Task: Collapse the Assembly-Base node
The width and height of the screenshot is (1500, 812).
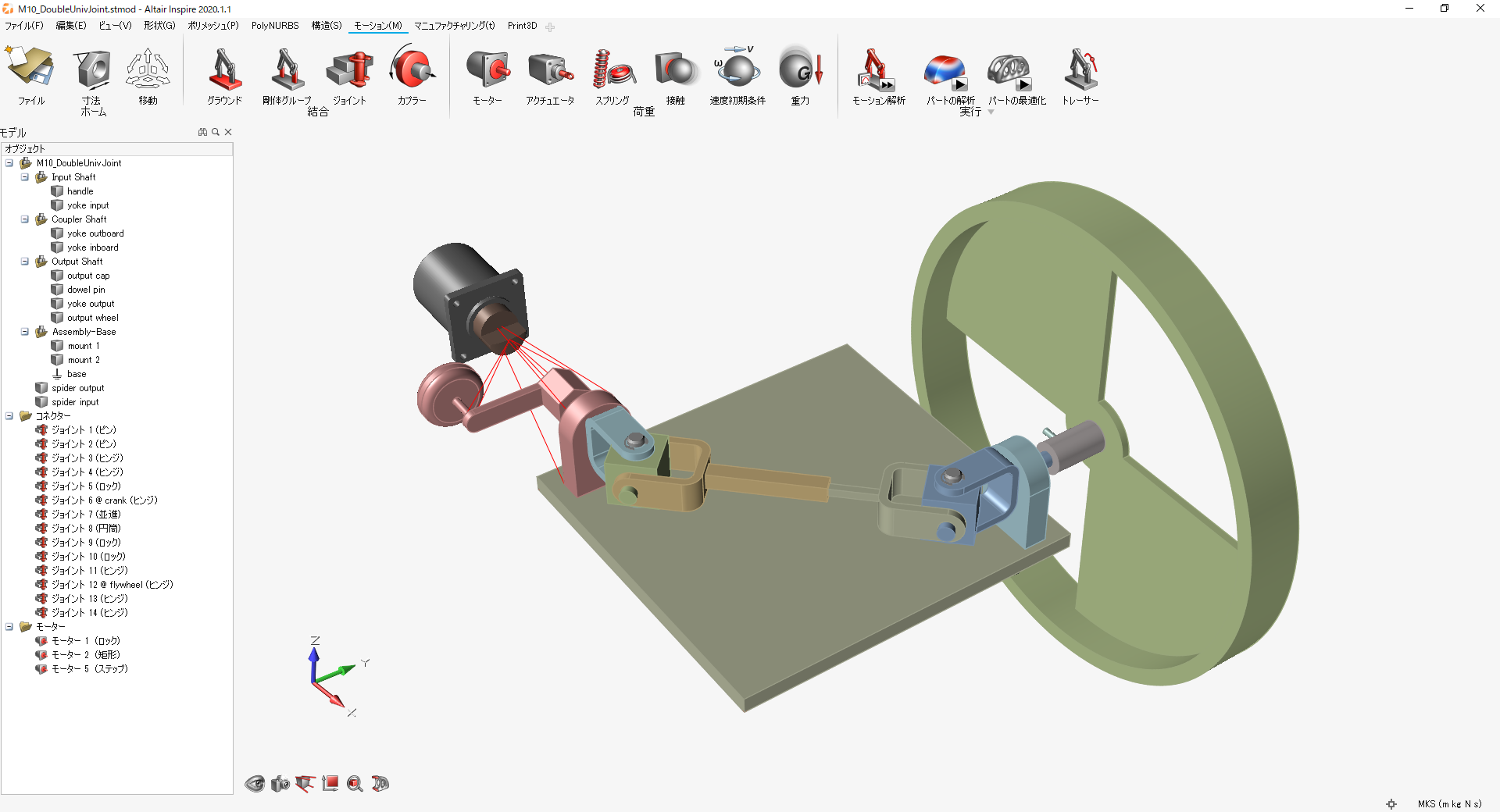Action: [x=25, y=332]
